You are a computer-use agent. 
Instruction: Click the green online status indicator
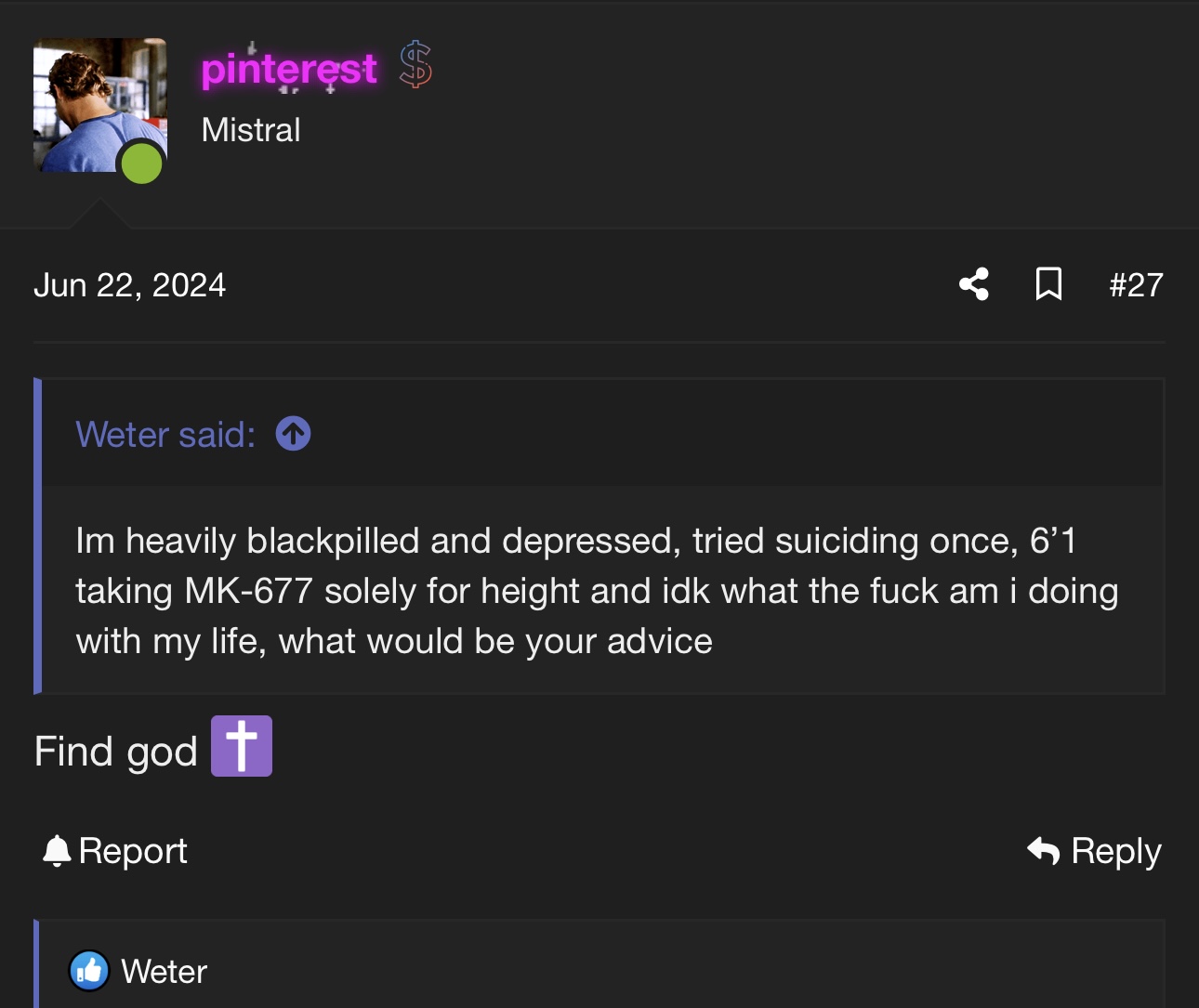click(141, 163)
